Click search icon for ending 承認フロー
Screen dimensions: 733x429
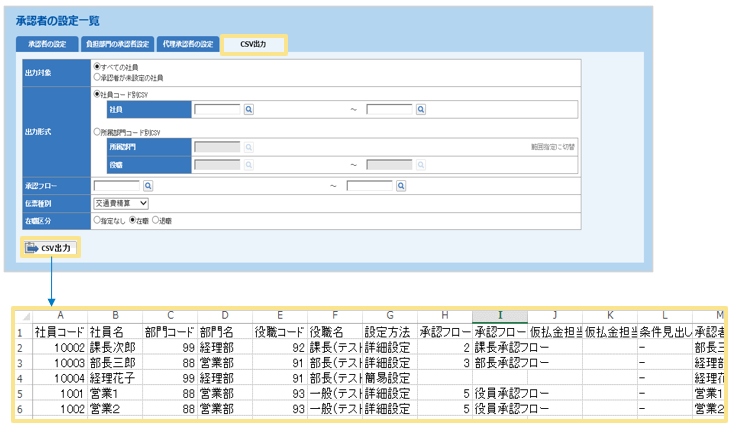[x=400, y=185]
